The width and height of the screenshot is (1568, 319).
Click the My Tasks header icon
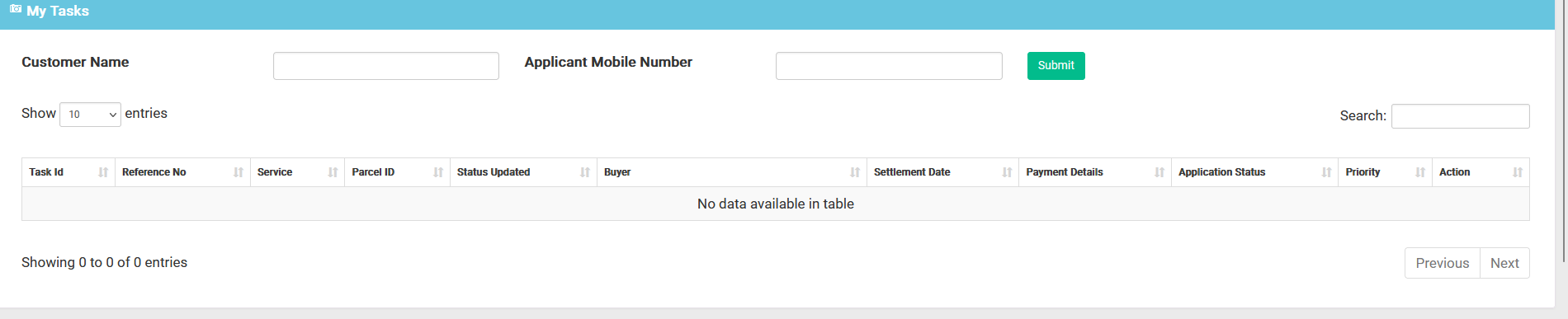(x=16, y=9)
